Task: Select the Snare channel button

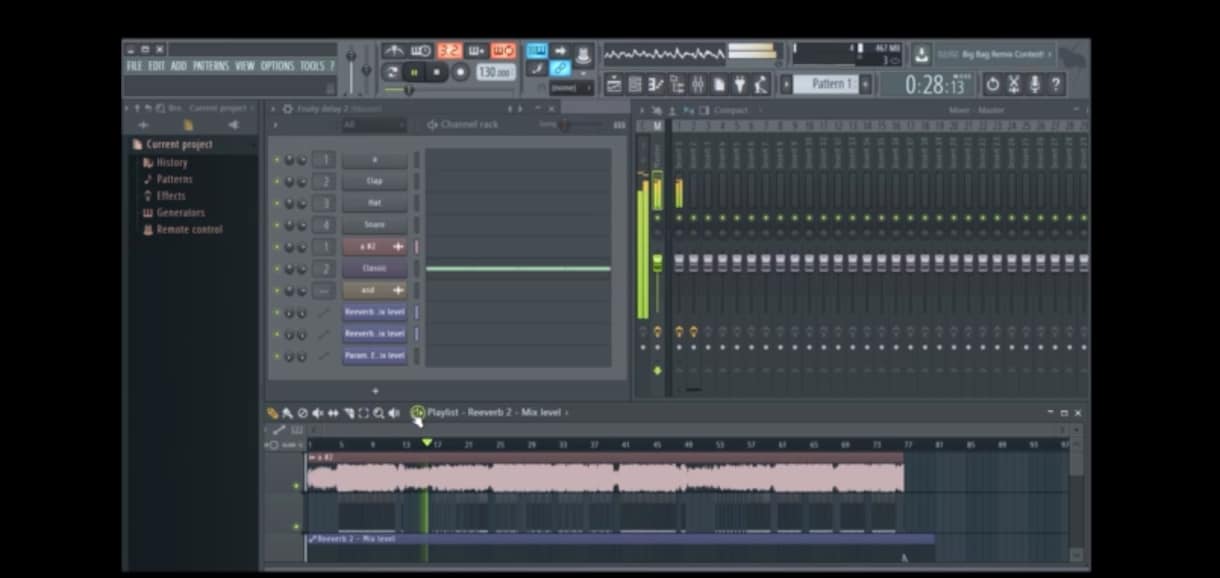Action: 375,226
